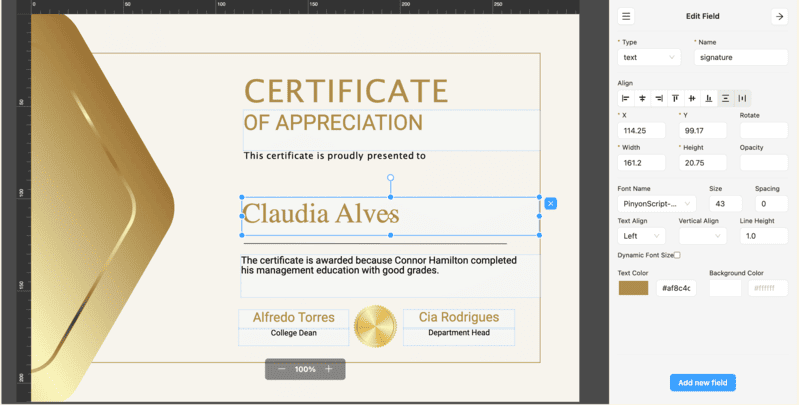Viewport: 799px width, 405px height.
Task: Distribute fields horizontally
Action: [742, 99]
